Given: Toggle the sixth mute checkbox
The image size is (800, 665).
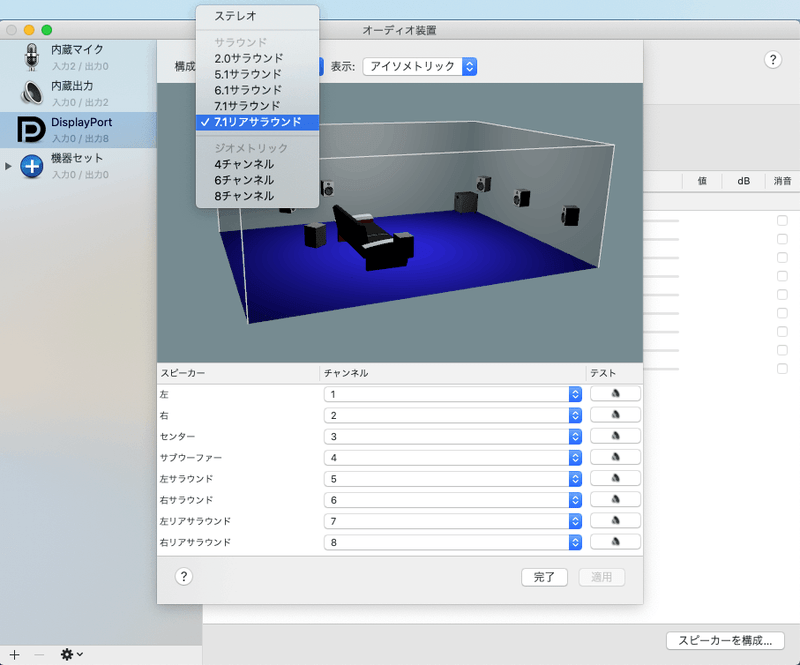Looking at the screenshot, I should point(782,313).
